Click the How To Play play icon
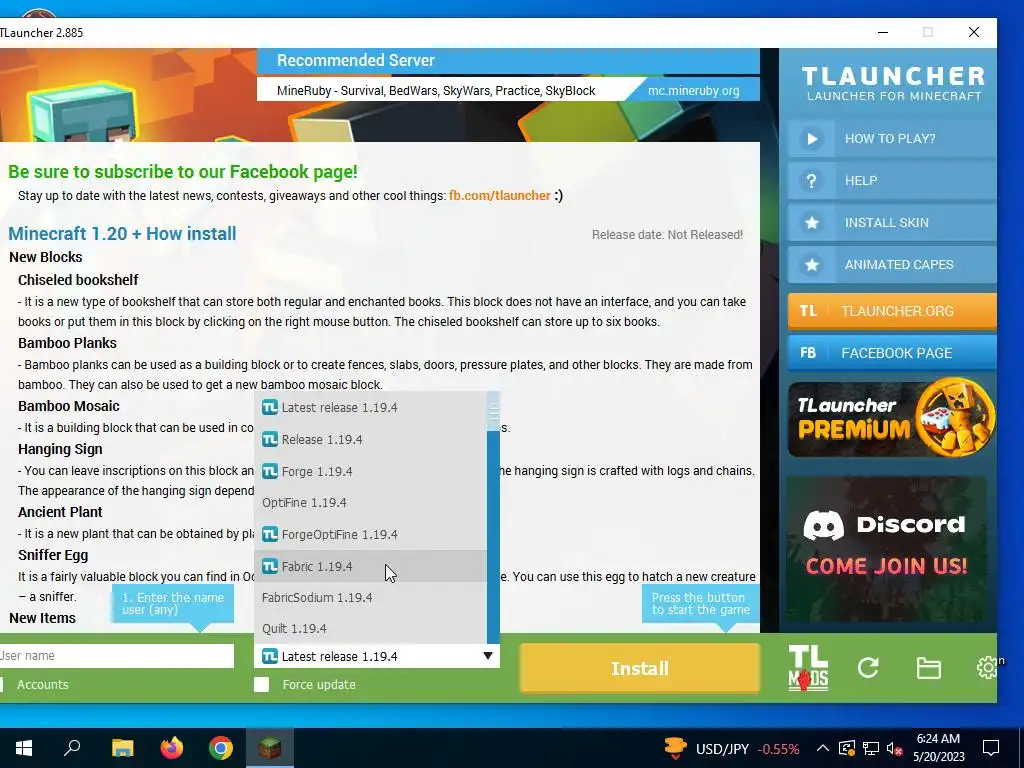This screenshot has width=1024, height=768. tap(812, 138)
